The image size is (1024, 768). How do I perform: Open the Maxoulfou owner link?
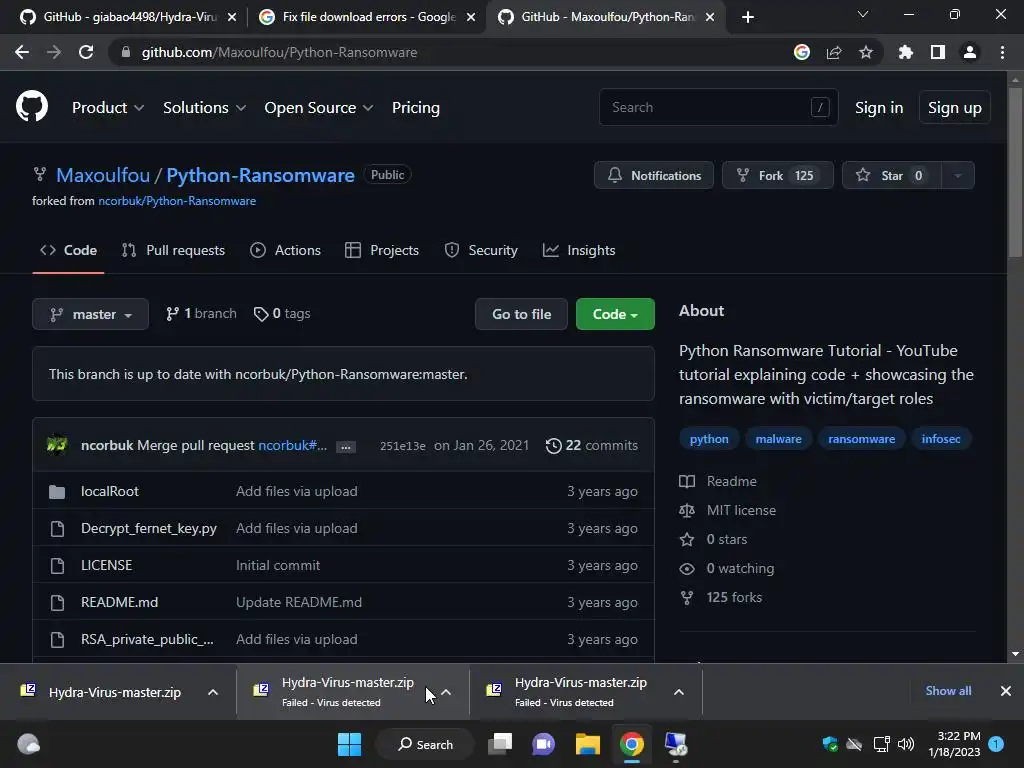click(103, 175)
